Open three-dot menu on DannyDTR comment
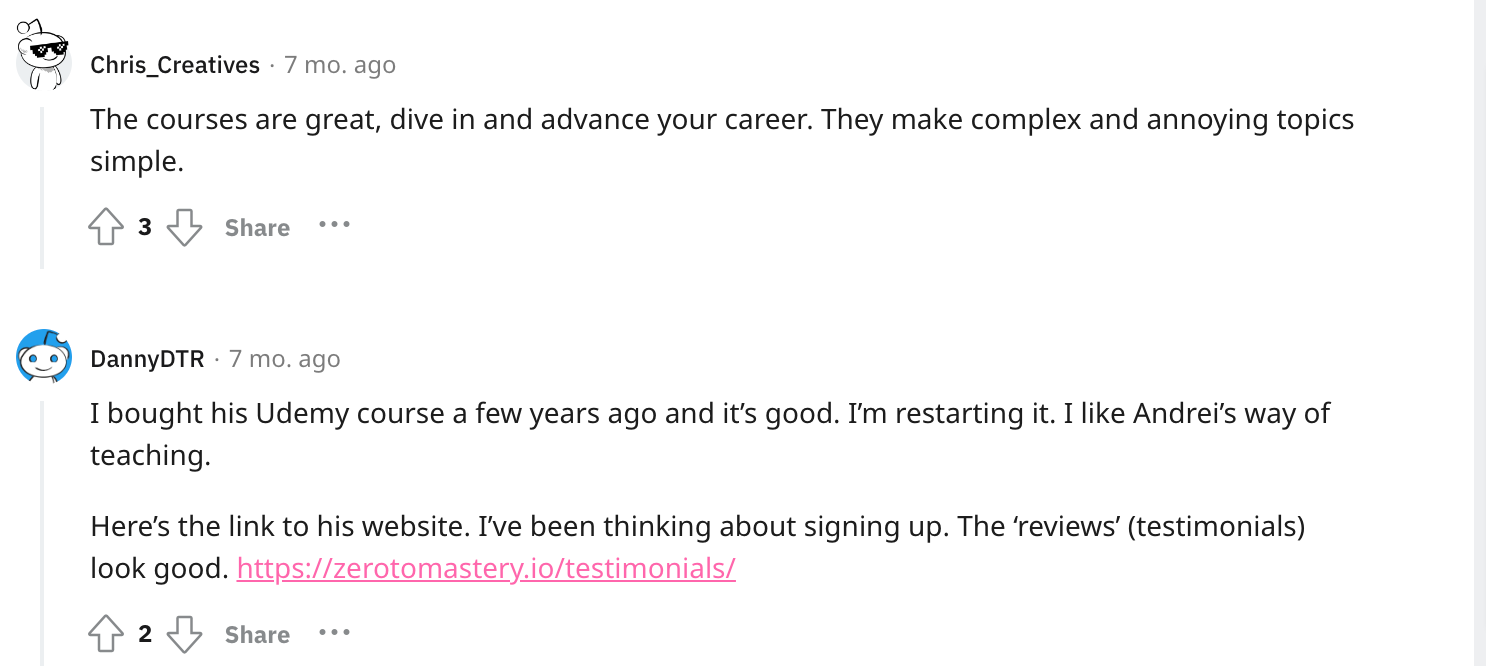Viewport: 1486px width, 666px height. 334,632
